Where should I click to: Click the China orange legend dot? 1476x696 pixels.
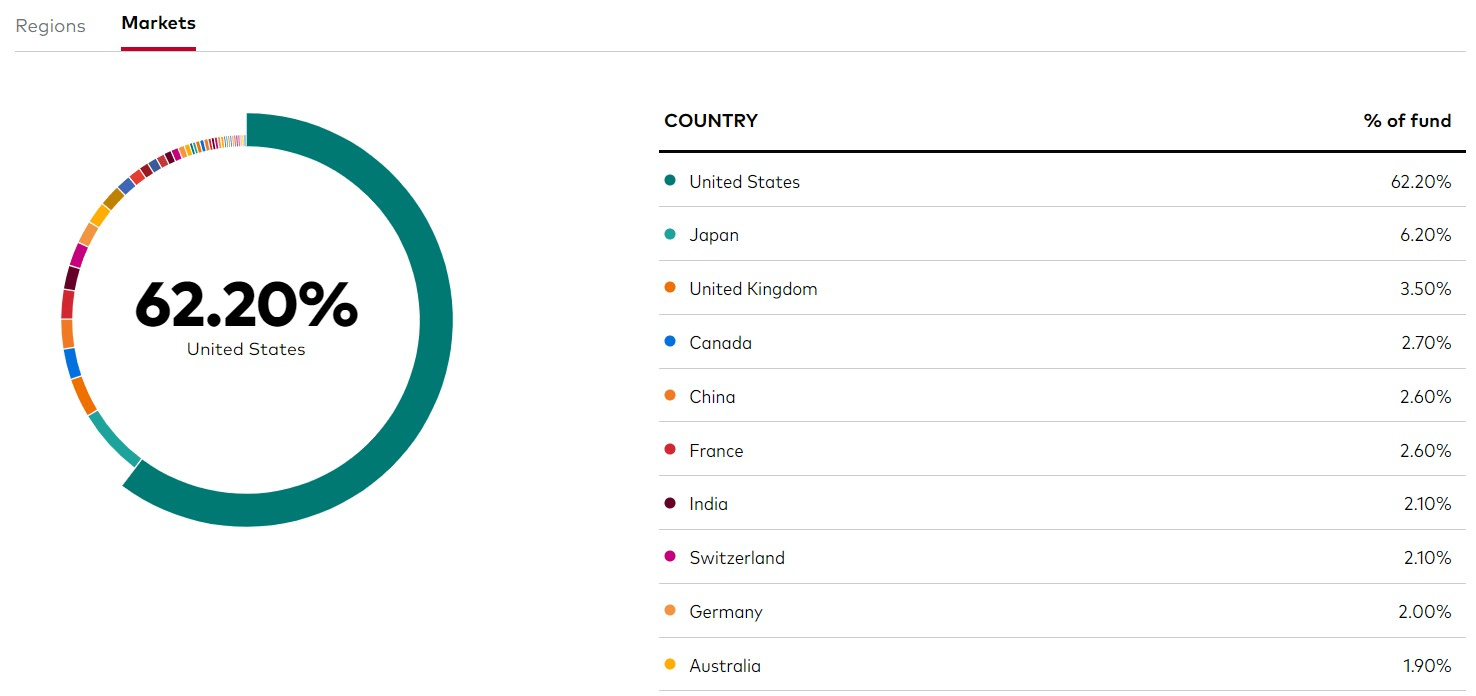670,397
